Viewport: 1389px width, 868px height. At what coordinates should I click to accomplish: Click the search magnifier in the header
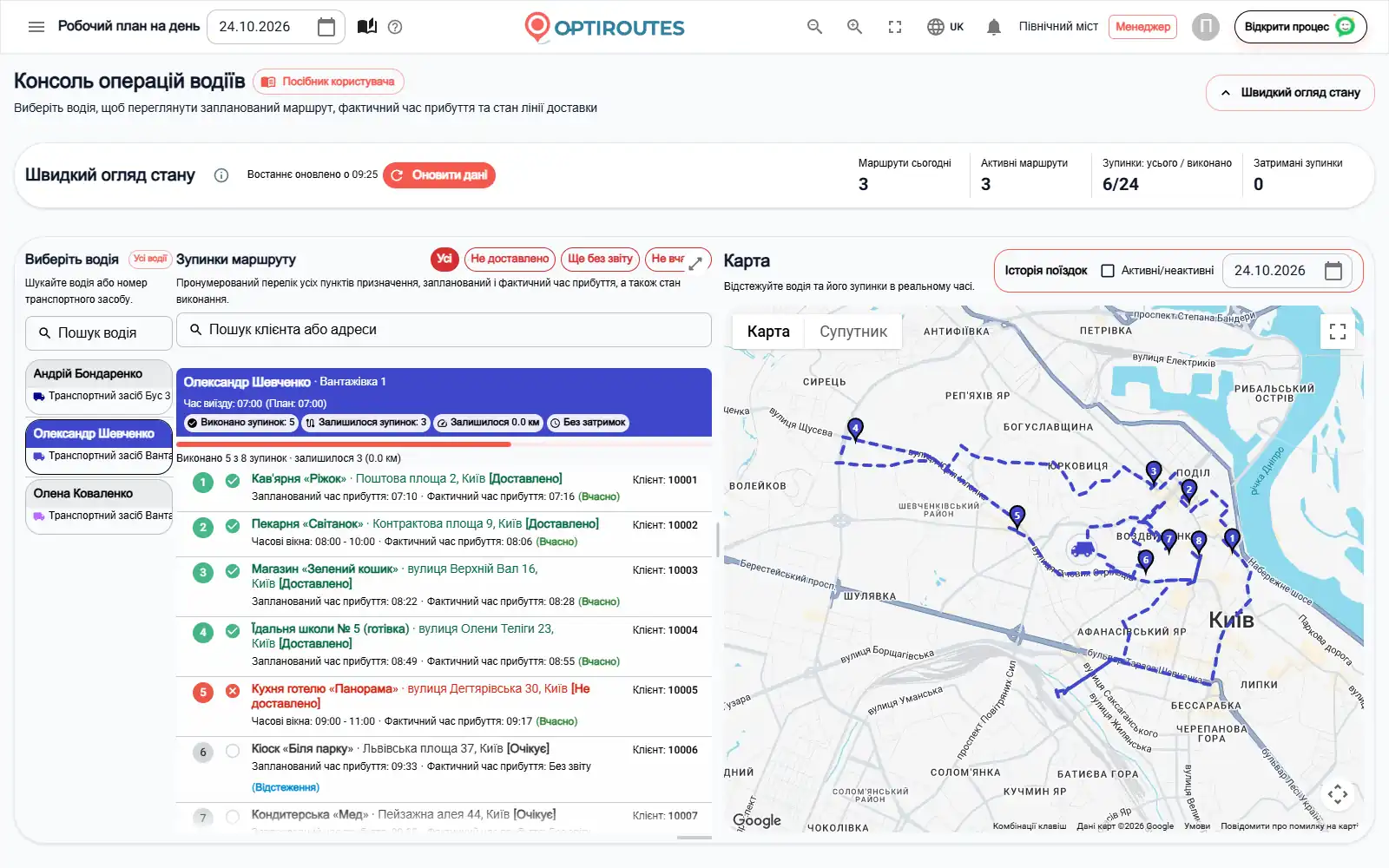click(814, 27)
